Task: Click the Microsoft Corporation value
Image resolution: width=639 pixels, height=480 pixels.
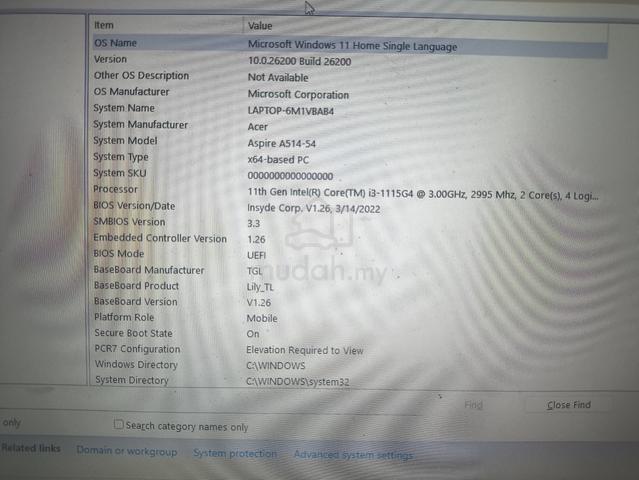Action: coord(298,95)
